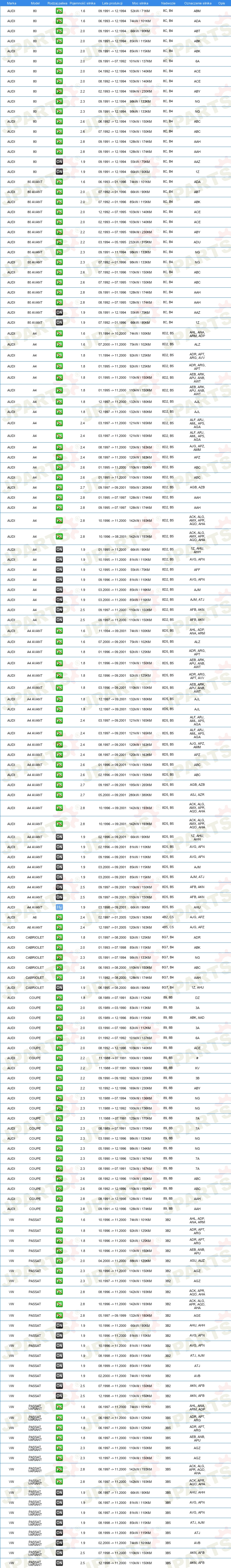Screen dimensions: 231x1568
Task: Click the PB petrol icon in the Audi 80 ABM row
Action: click(59, 11)
